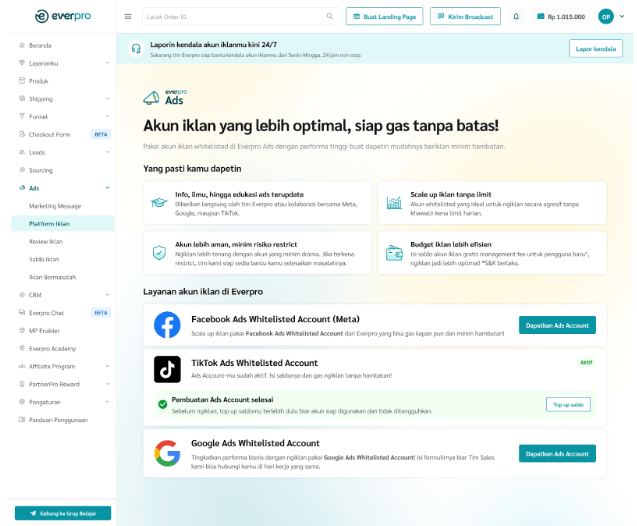Viewport: 637px width, 526px height.
Task: Click the Funnel filter icon
Action: tap(22, 117)
